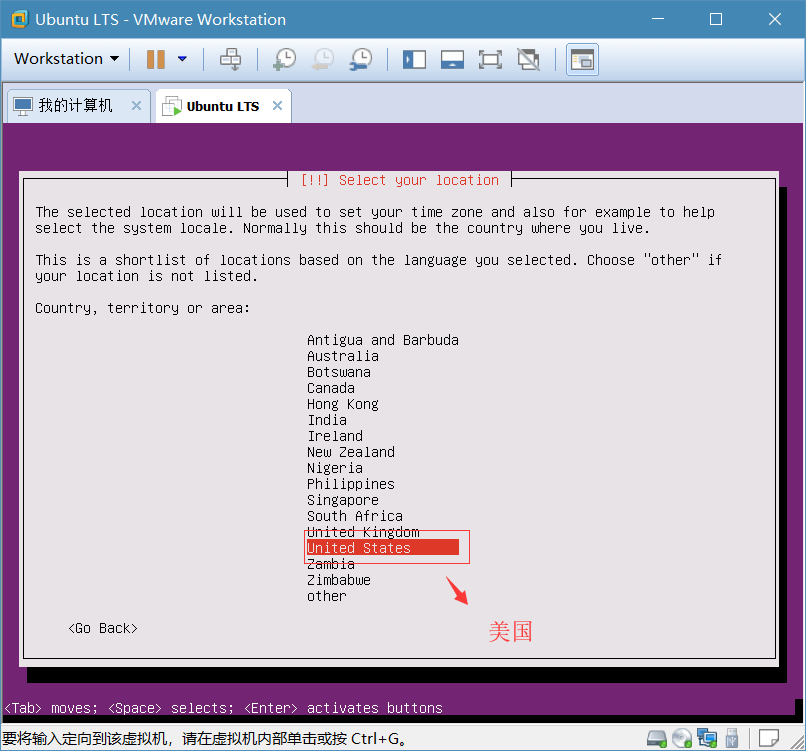Expand the power options dropdown arrow
Viewport: 806px width, 751px height.
pyautogui.click(x=182, y=59)
